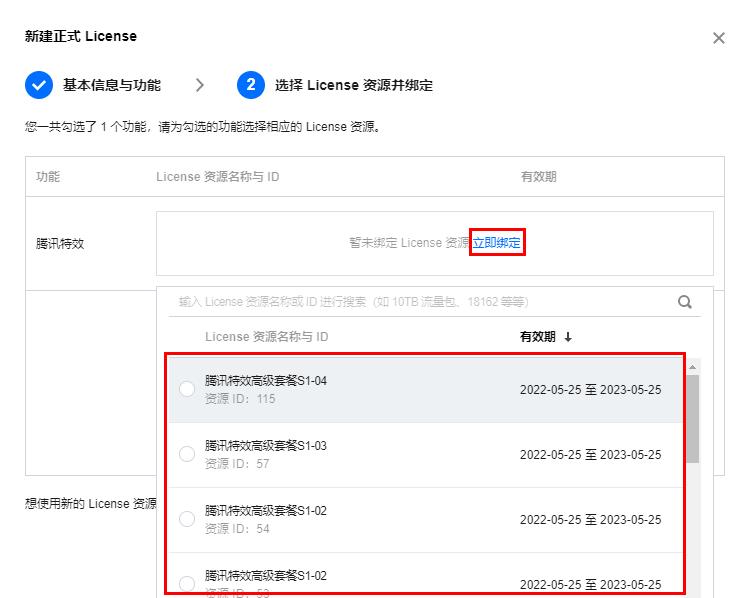The image size is (750, 598).
Task: Click the search magnifier icon
Action: [684, 302]
